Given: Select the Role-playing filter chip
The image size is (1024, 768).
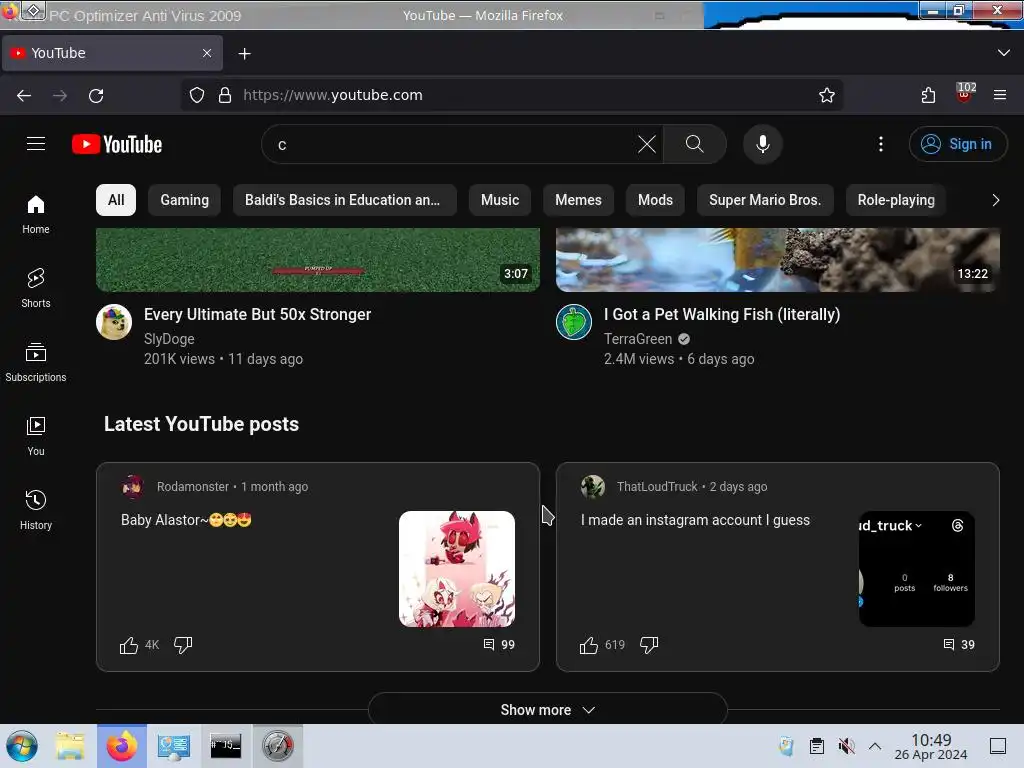Looking at the screenshot, I should point(896,200).
